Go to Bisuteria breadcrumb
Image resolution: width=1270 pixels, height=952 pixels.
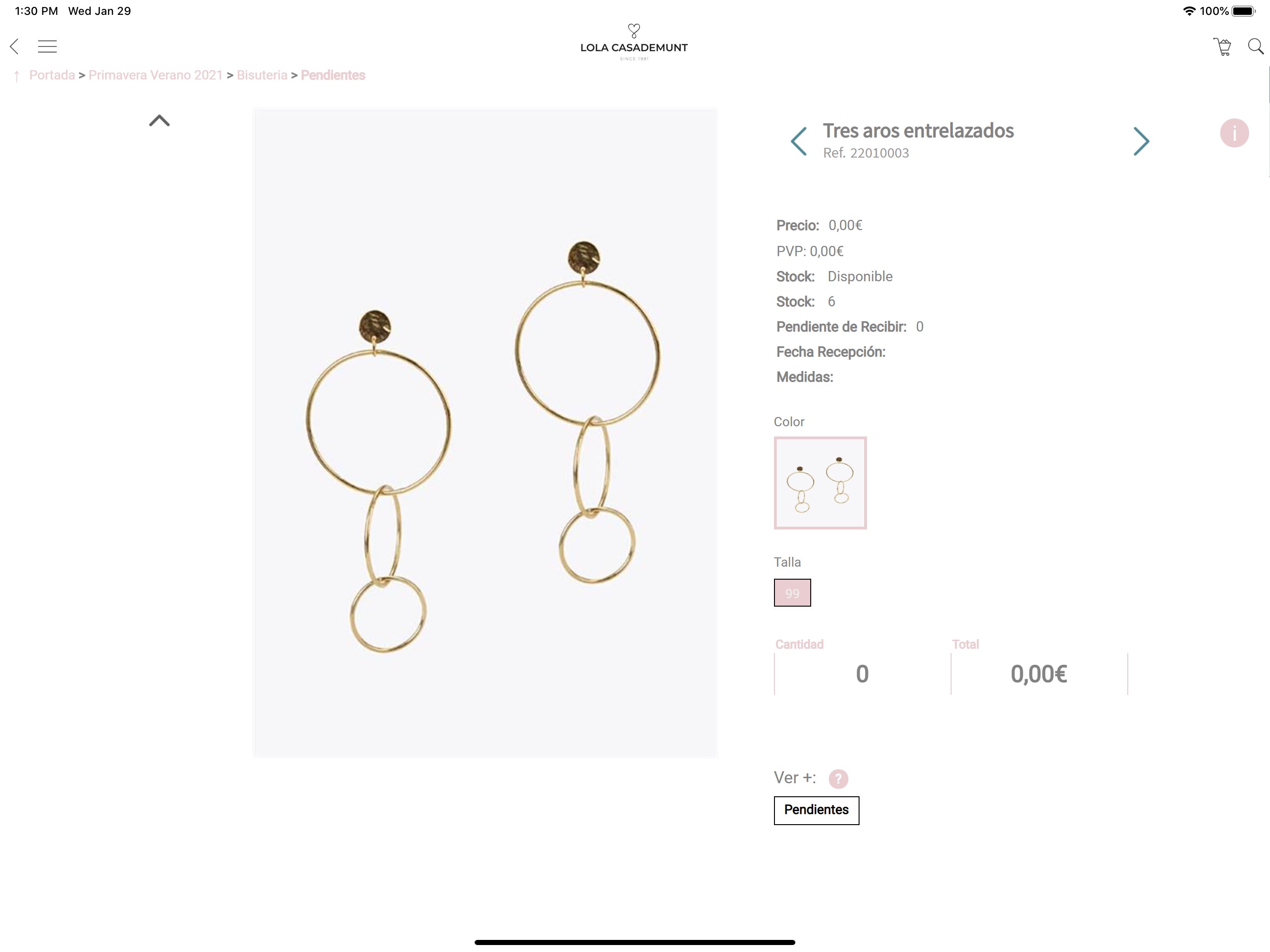tap(262, 75)
